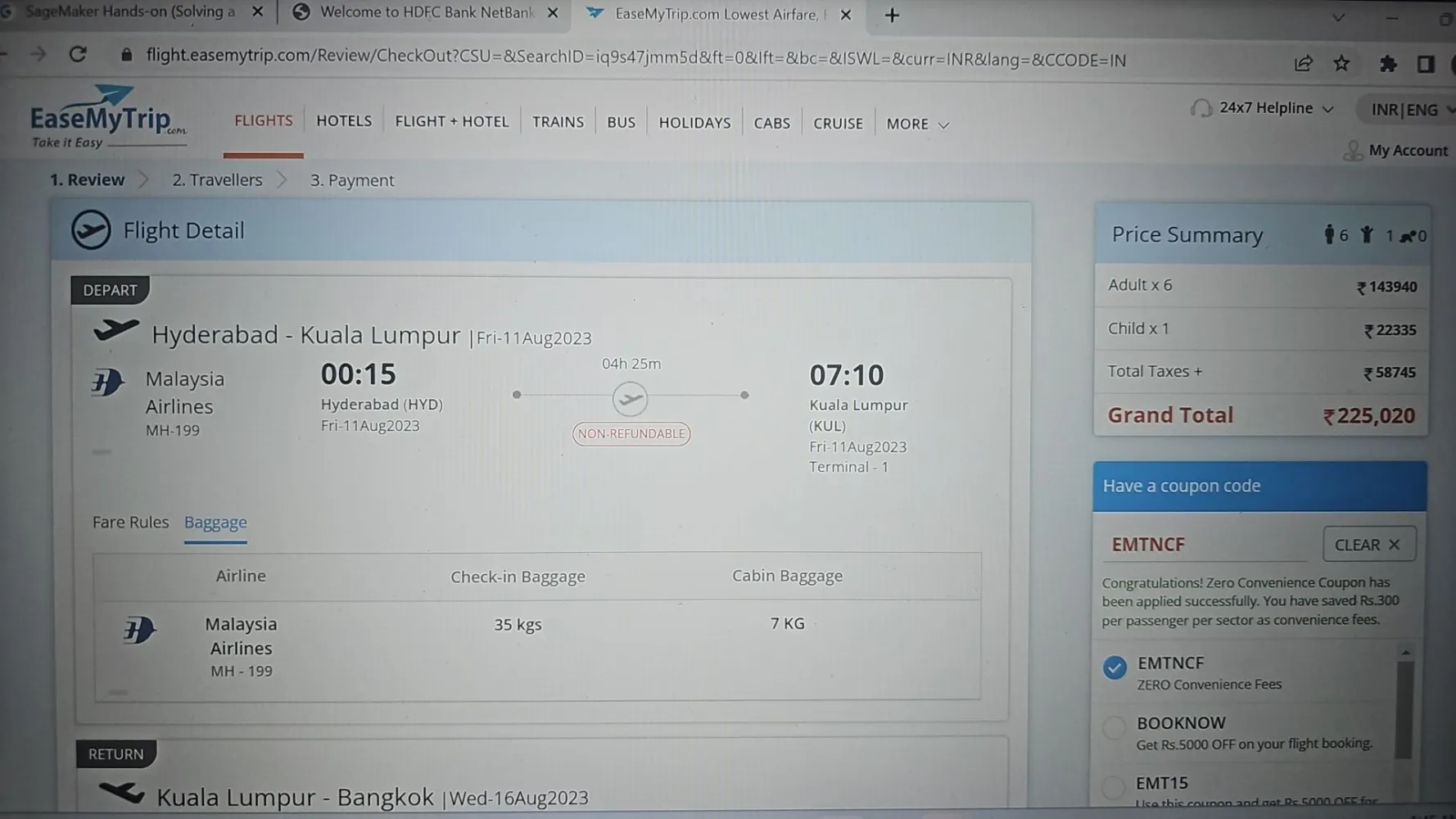Click the return plane icon beside Kuala Lumpur
The width and height of the screenshot is (1456, 819).
(x=121, y=793)
